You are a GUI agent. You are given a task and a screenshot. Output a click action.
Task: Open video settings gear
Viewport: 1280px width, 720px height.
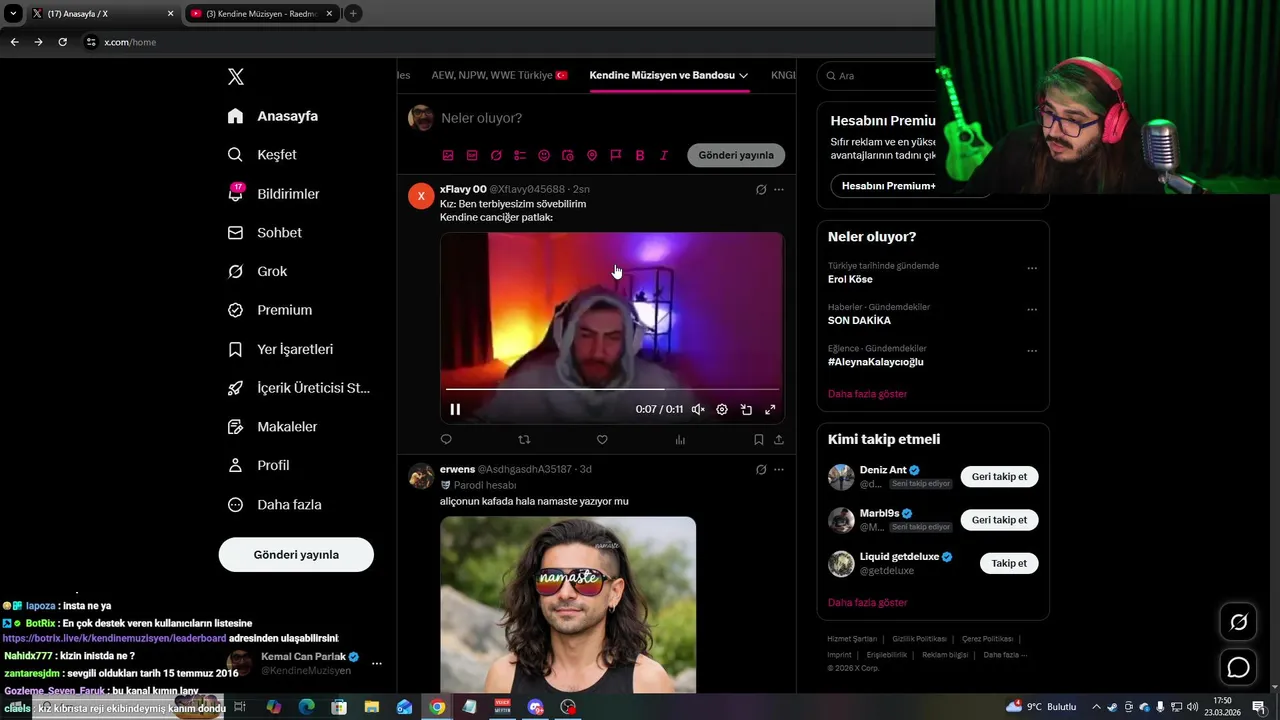point(722,409)
